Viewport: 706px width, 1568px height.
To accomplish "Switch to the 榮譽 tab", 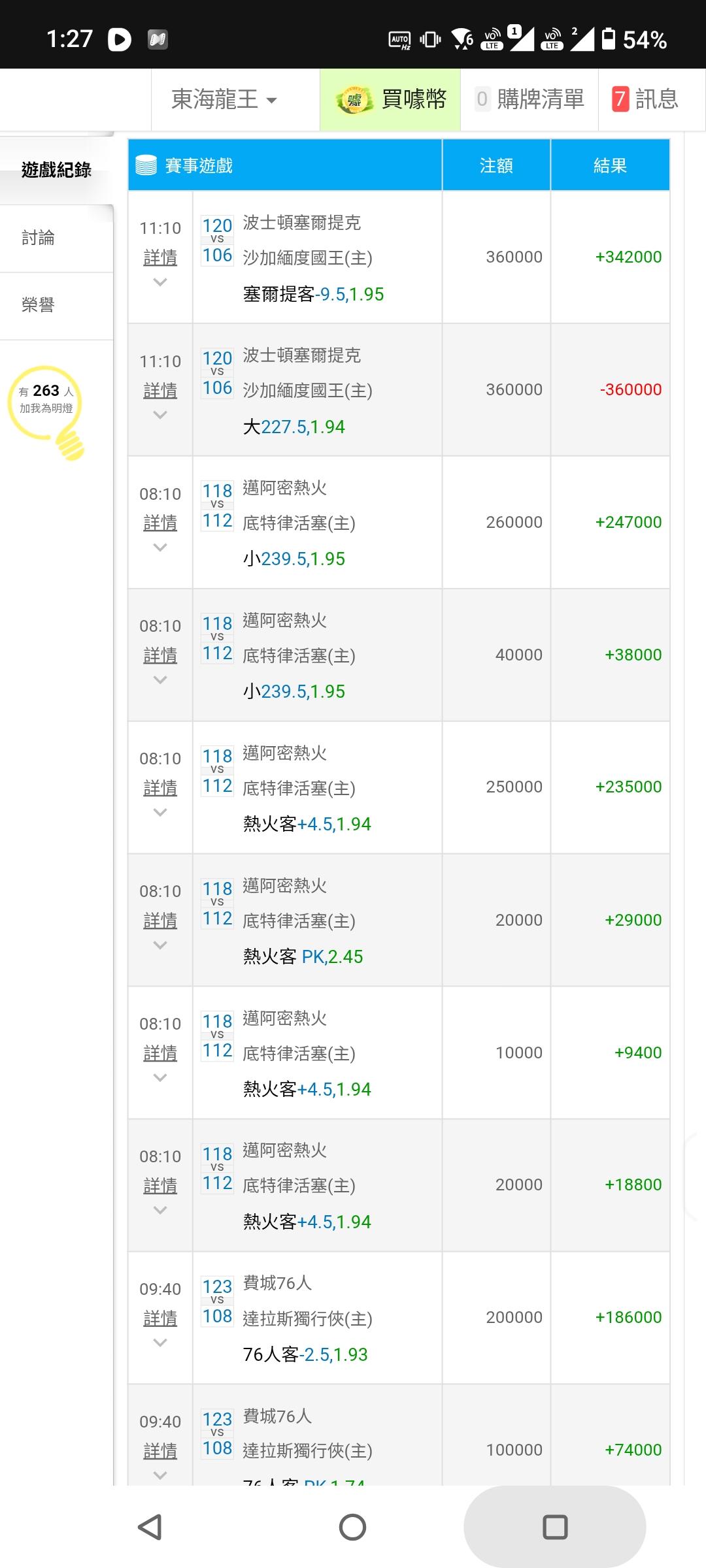I will (x=38, y=305).
